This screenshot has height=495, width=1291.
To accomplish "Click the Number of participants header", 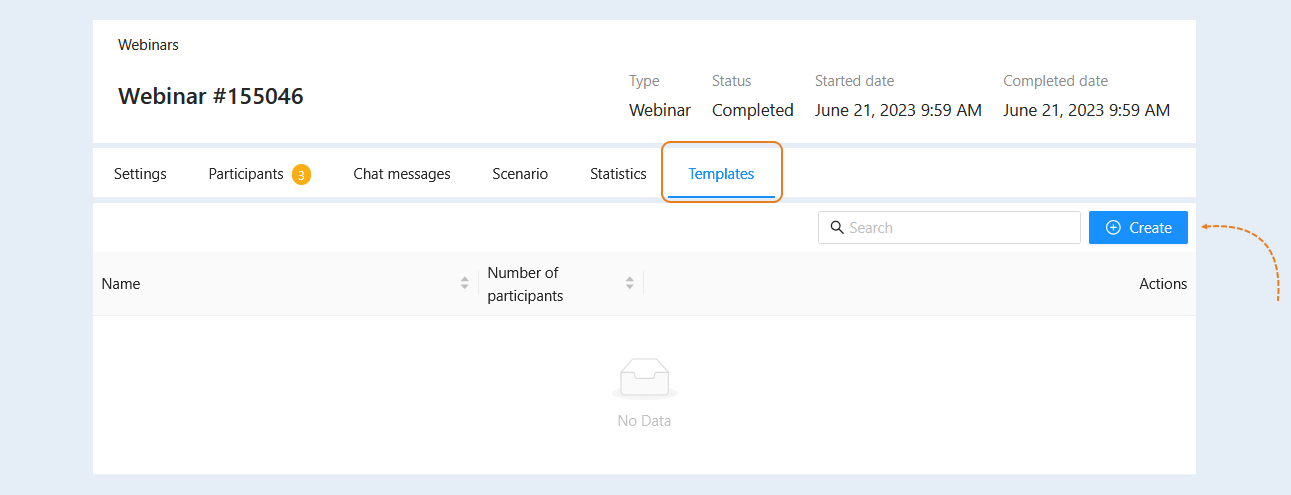I will click(561, 284).
